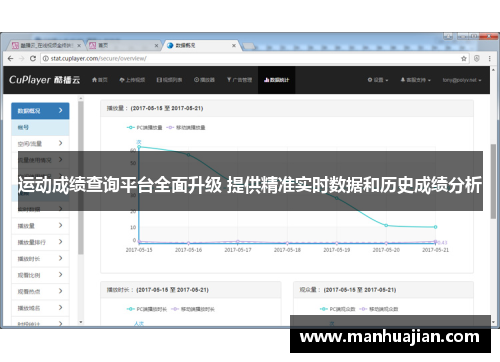The height and width of the screenshot is (362, 500).
Task: Open 播放时长 in the sidebar
Action: tap(40, 259)
